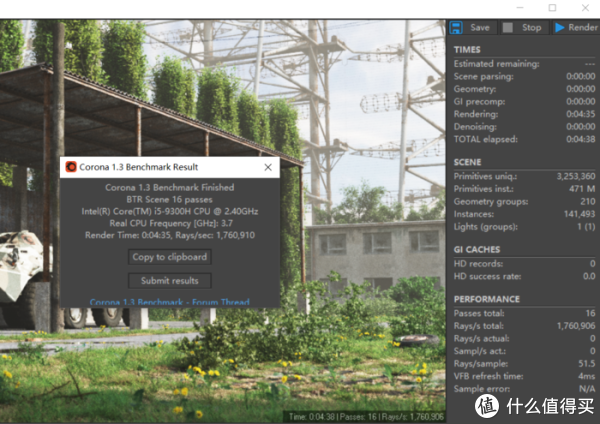Click the Corona logo in the result dialog

(x=71, y=167)
